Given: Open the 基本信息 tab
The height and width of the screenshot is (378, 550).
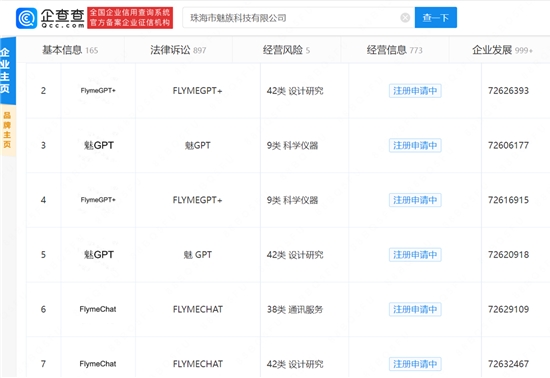Looking at the screenshot, I should pos(70,50).
